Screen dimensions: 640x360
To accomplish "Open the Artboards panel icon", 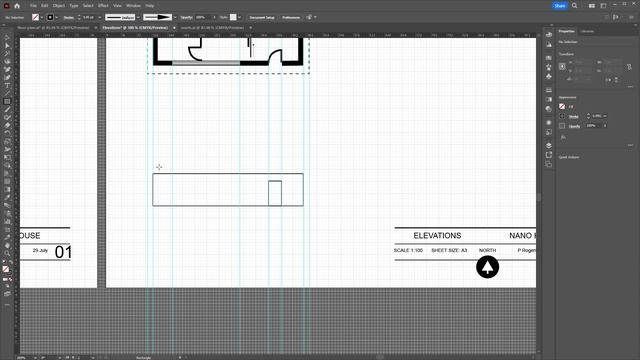I will pyautogui.click(x=549, y=164).
